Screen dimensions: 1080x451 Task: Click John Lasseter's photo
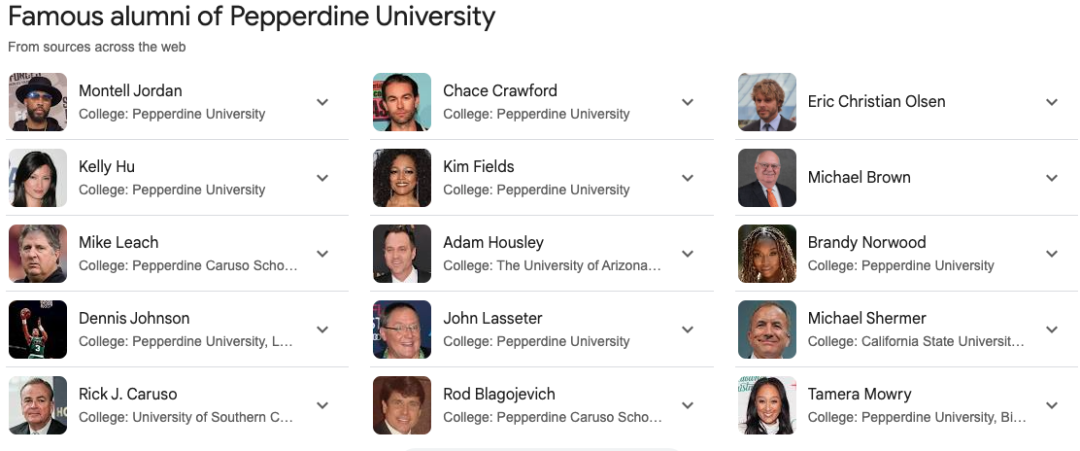pos(402,329)
